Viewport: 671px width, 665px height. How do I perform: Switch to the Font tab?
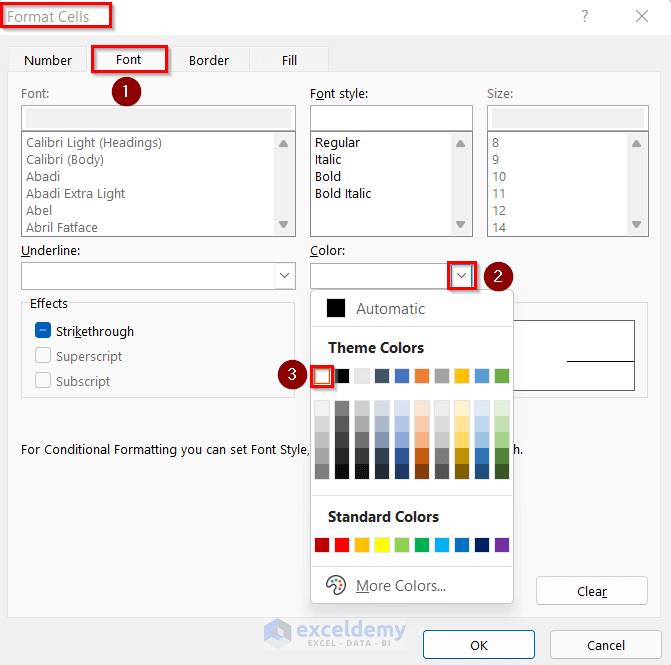(x=128, y=59)
